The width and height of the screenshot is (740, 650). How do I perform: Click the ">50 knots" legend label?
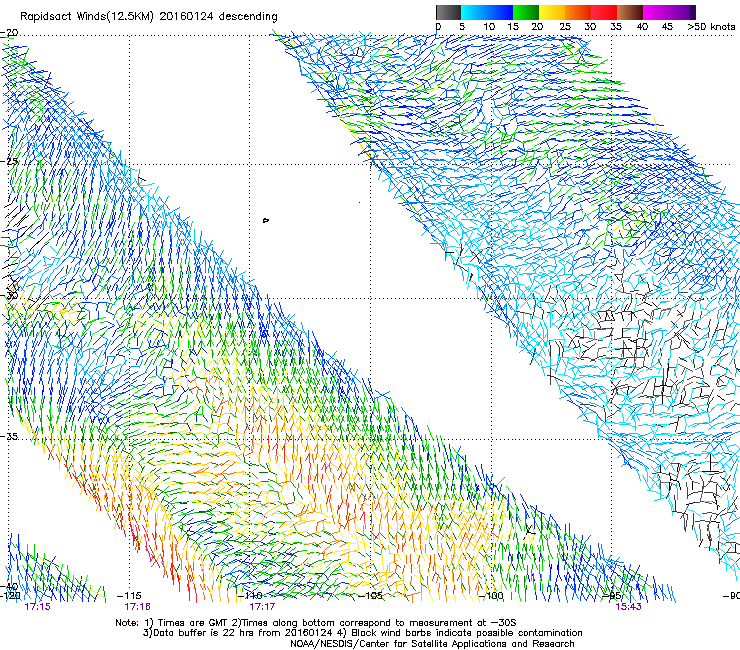pos(711,27)
